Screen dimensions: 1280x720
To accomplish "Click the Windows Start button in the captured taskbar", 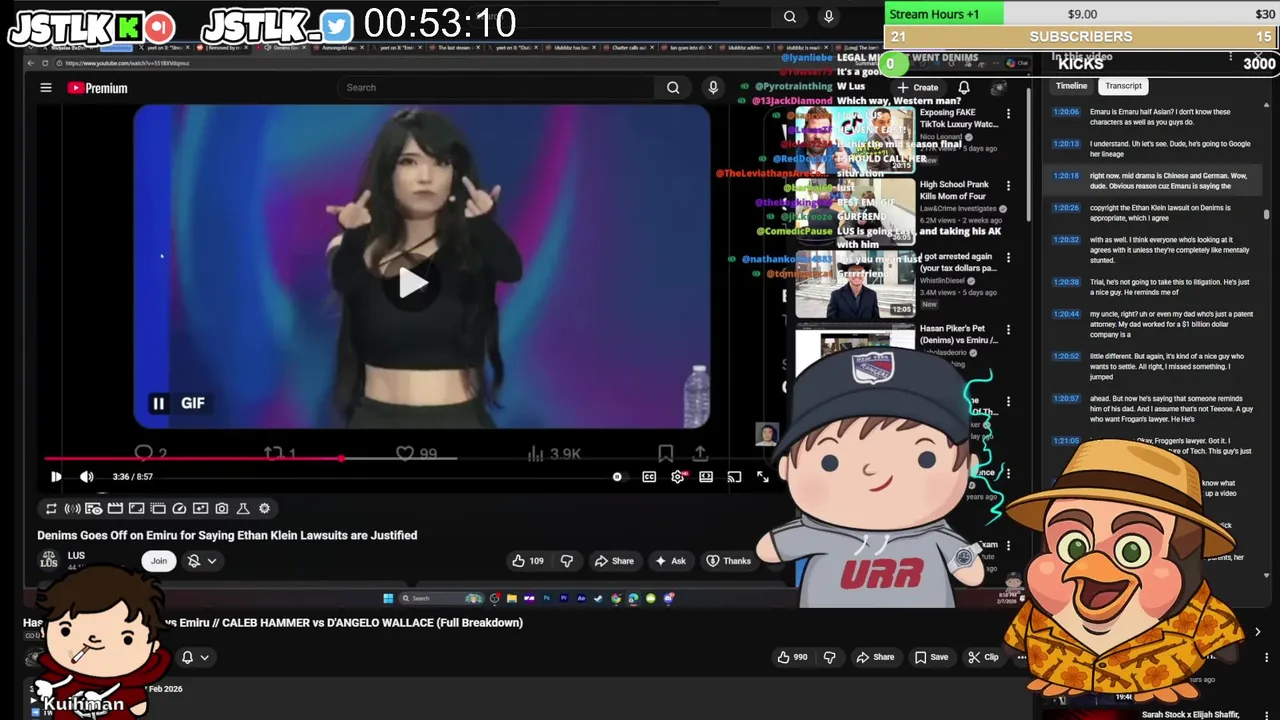I will [388, 599].
